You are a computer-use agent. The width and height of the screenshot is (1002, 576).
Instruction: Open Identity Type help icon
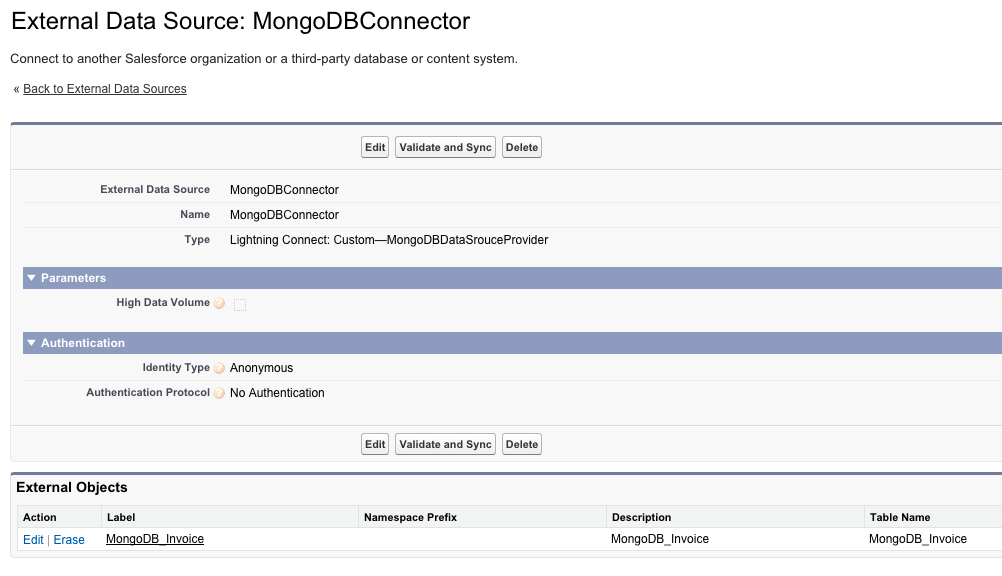219,368
